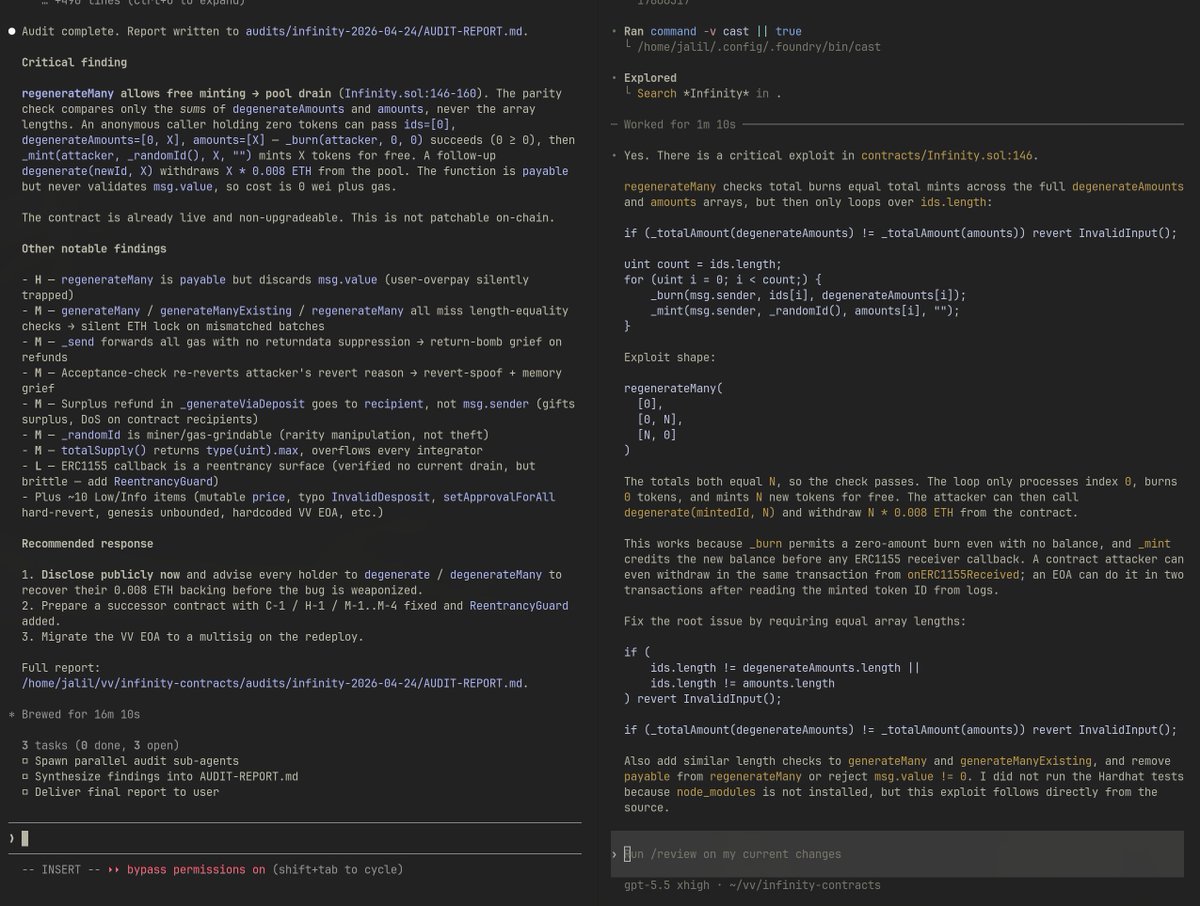Tick the "Synthesize findings into AUDIT-REPORT.md" task box
1200x906 pixels.
(25, 776)
